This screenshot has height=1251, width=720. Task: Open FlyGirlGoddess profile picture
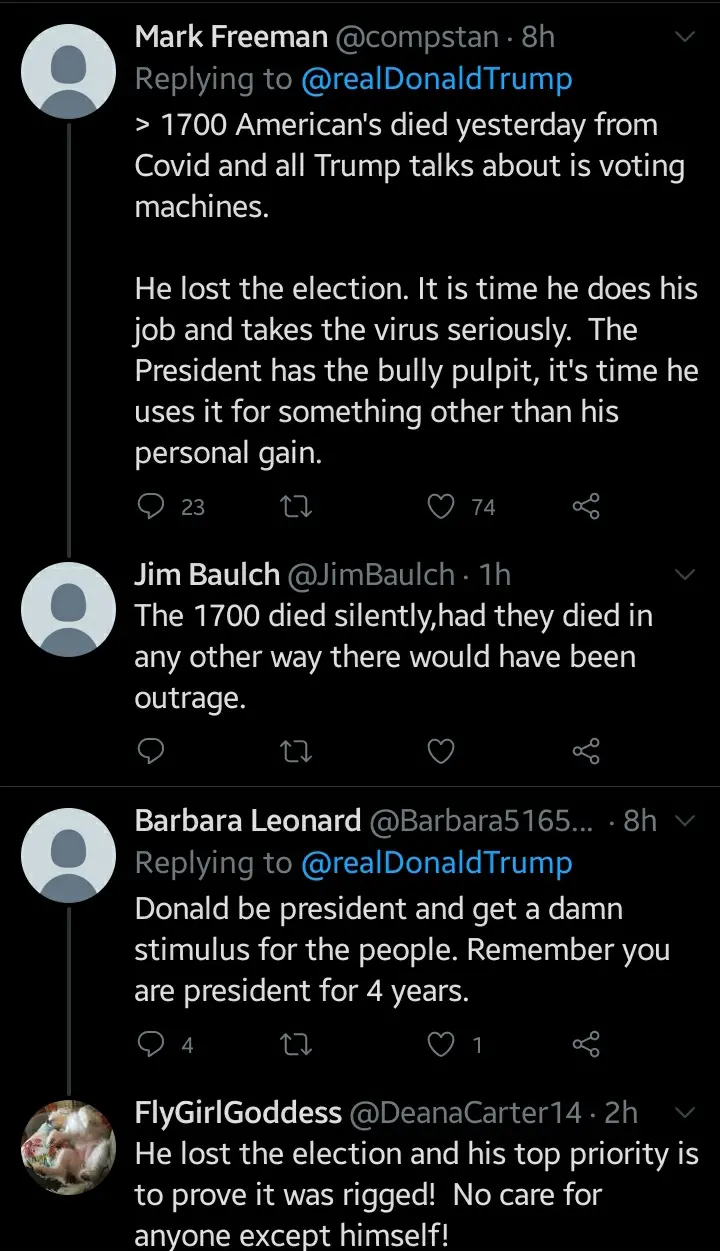69,1148
